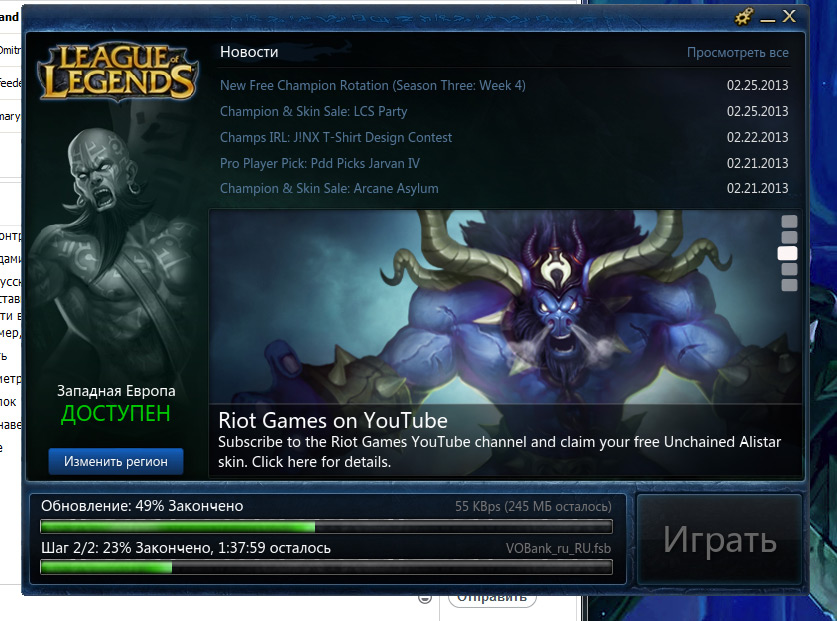Click 'Шаг 2/2: 23% Закончено, 1:37:59 осталось' text
Image resolution: width=837 pixels, height=621 pixels.
186,548
